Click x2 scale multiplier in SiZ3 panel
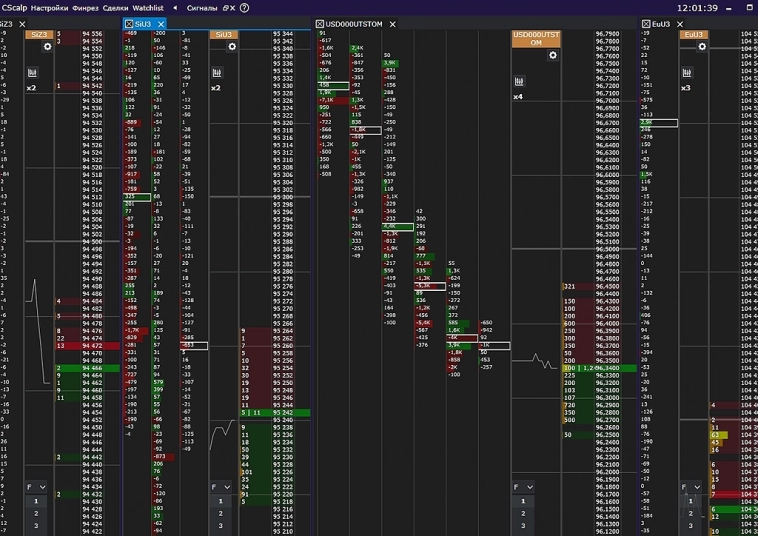Screen dimensions: 758x536 pos(31,88)
